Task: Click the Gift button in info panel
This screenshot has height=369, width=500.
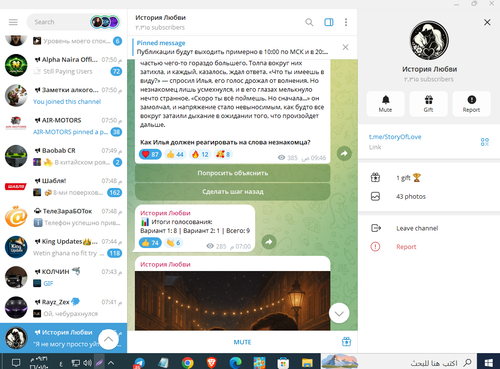Action: tap(428, 104)
